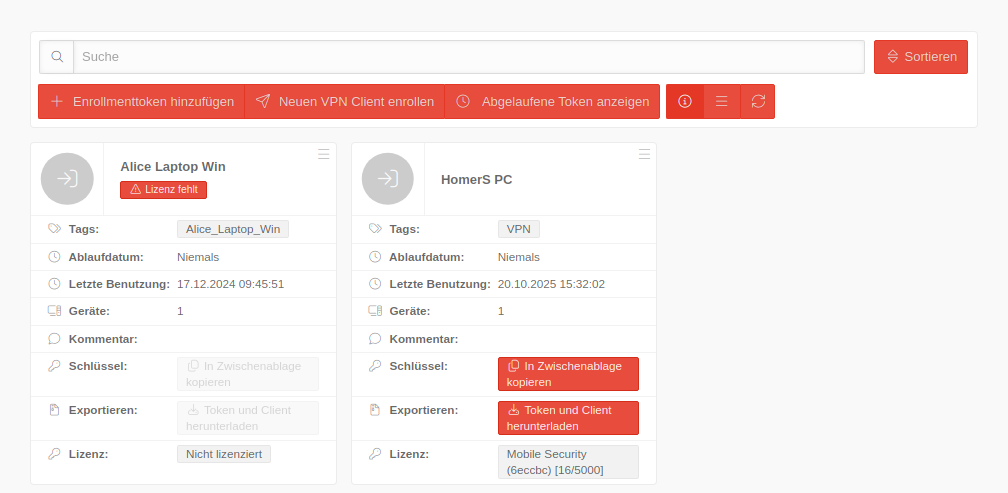Download HomerS PC token and client
The width and height of the screenshot is (1008, 493).
[568, 418]
